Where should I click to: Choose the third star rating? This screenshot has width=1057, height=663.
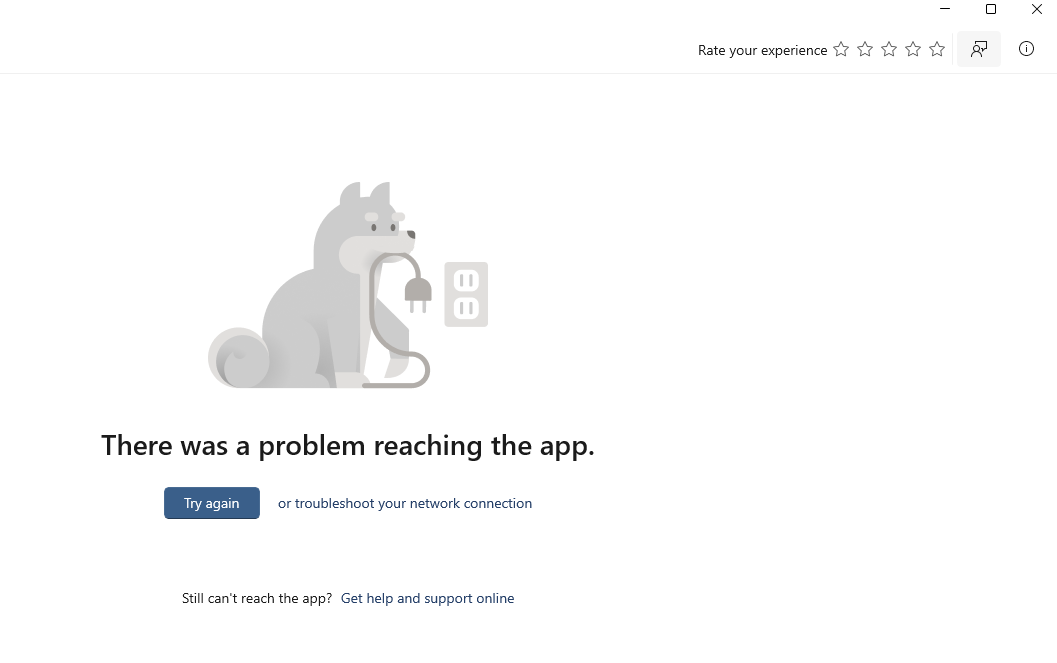click(x=889, y=49)
